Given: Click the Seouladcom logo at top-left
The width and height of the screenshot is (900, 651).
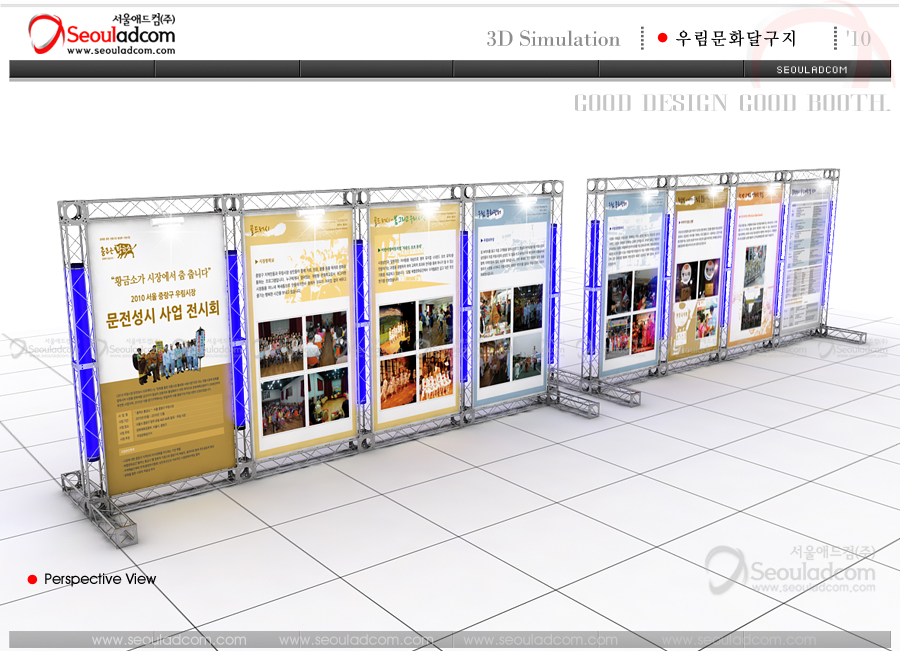Looking at the screenshot, I should tap(100, 35).
